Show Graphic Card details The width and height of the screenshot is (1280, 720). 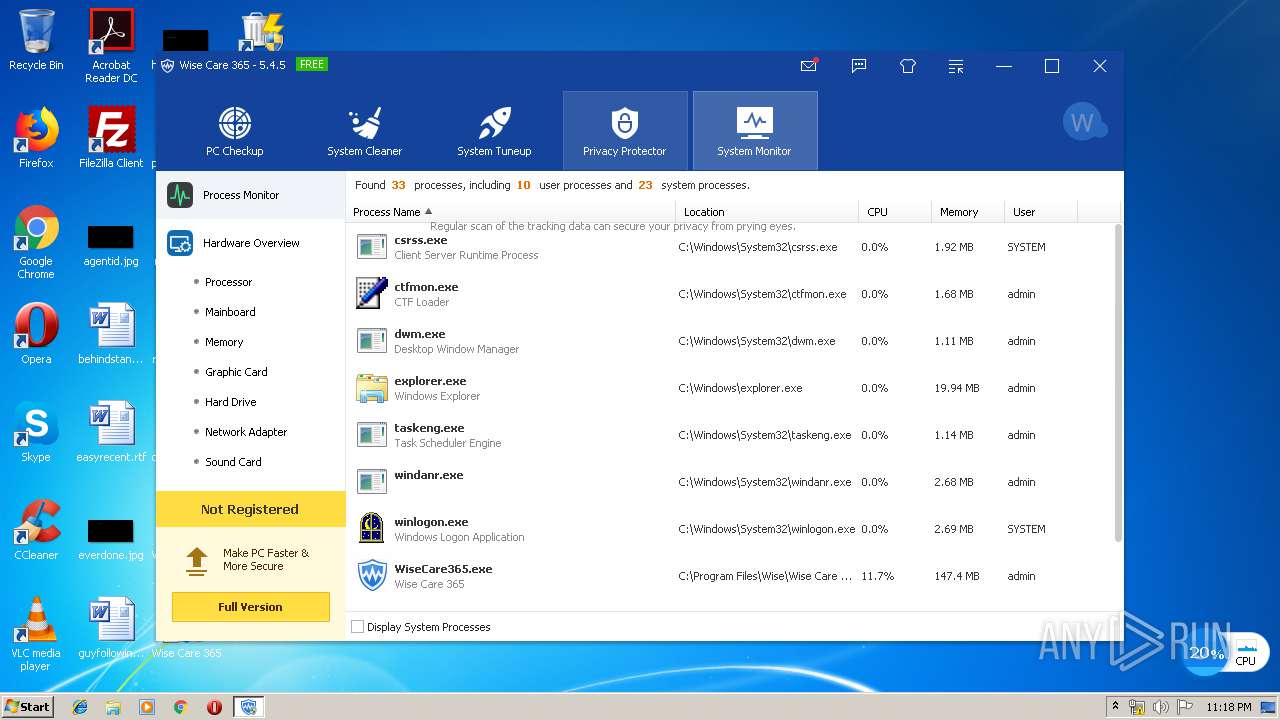(236, 372)
